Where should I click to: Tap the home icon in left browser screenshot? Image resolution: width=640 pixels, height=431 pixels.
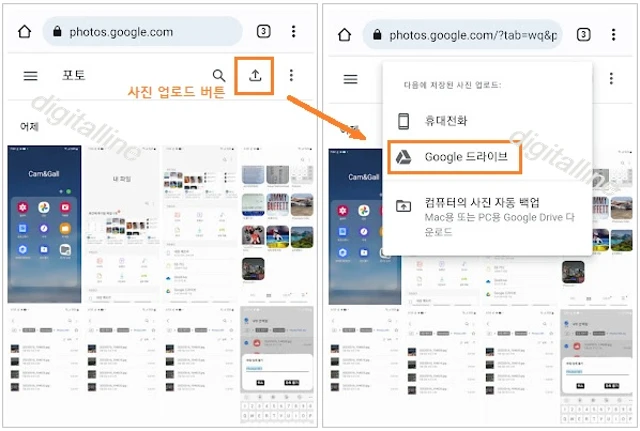point(25,31)
